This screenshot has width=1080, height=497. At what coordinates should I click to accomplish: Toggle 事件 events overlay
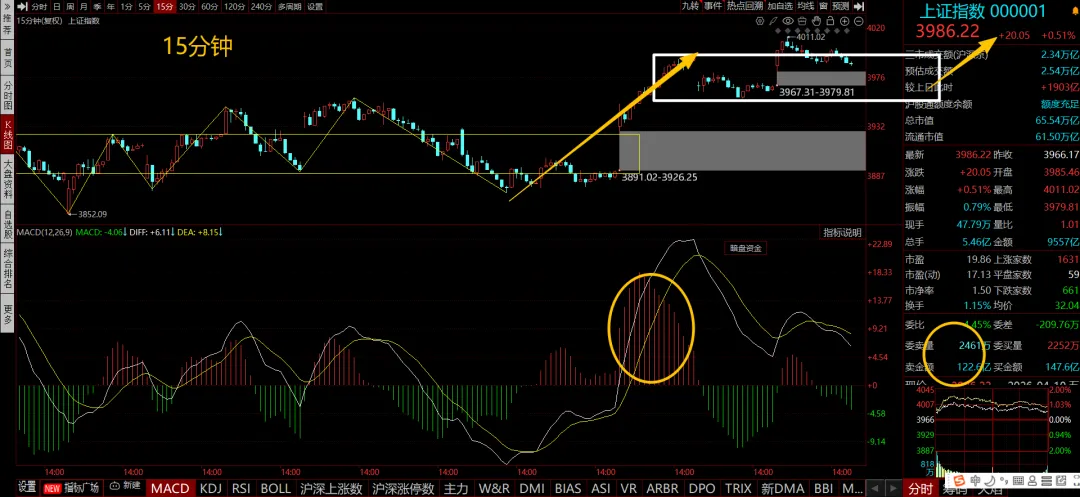(x=713, y=6)
